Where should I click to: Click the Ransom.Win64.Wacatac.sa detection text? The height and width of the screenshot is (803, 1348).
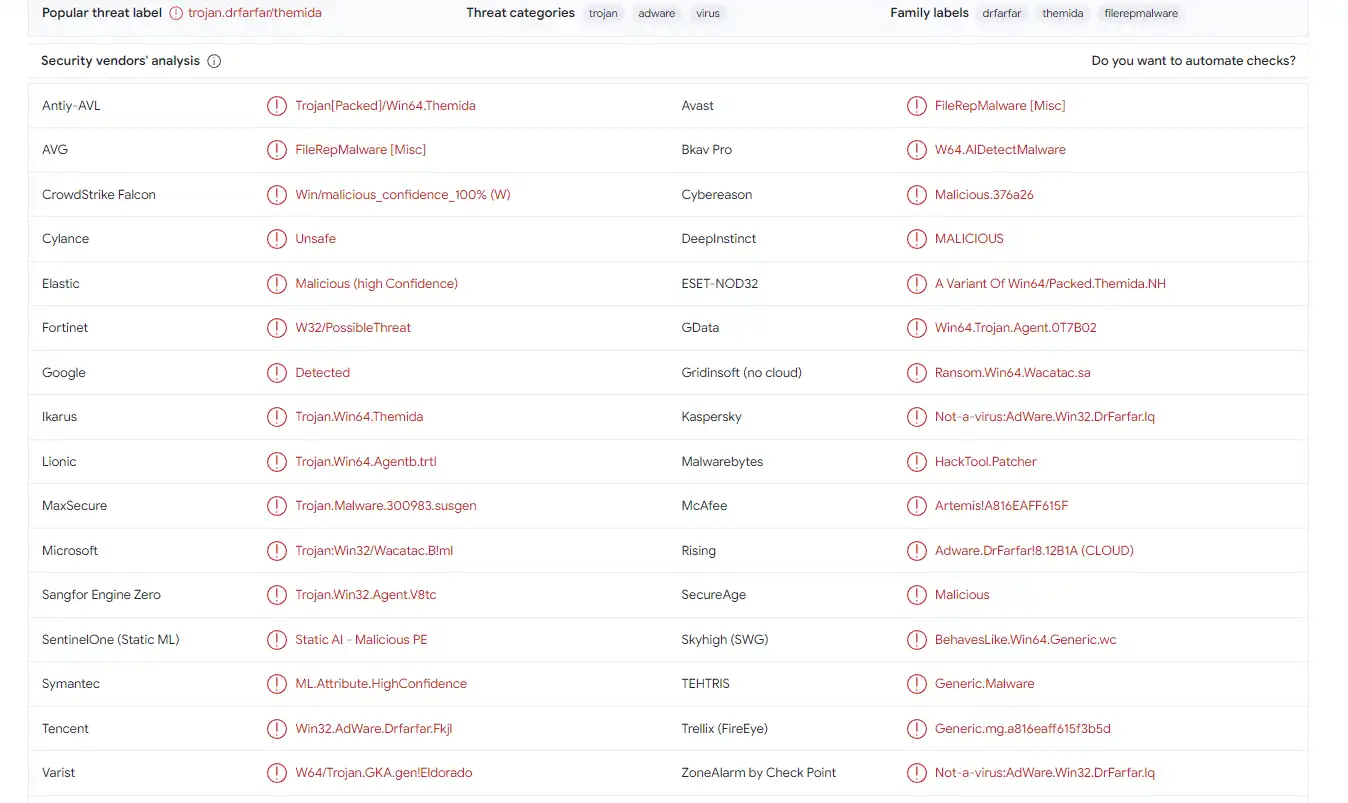(x=1013, y=373)
